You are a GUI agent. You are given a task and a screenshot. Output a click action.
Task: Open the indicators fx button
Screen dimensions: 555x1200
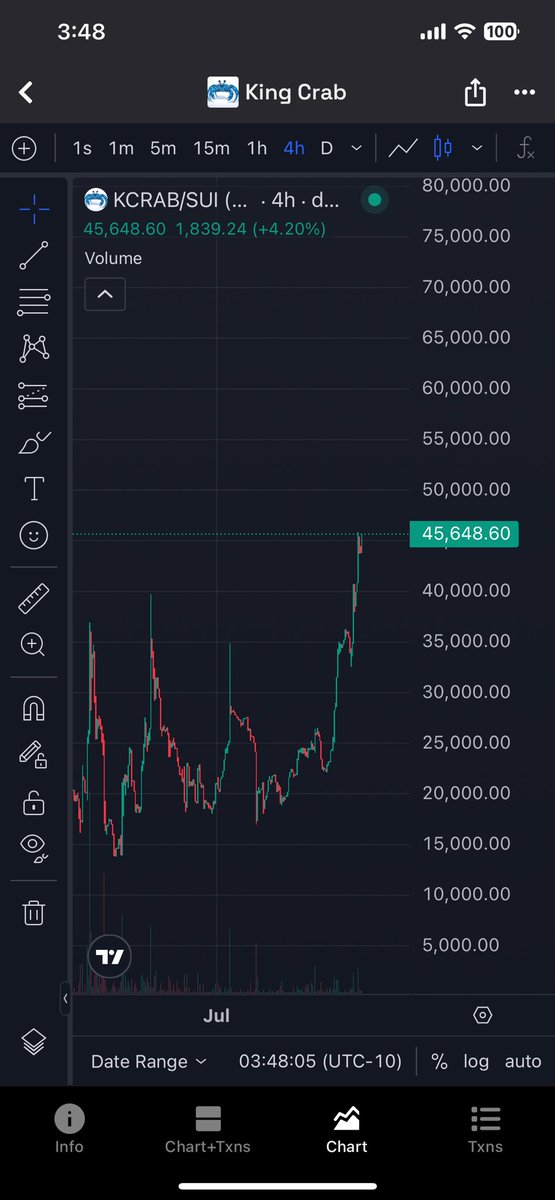(525, 149)
